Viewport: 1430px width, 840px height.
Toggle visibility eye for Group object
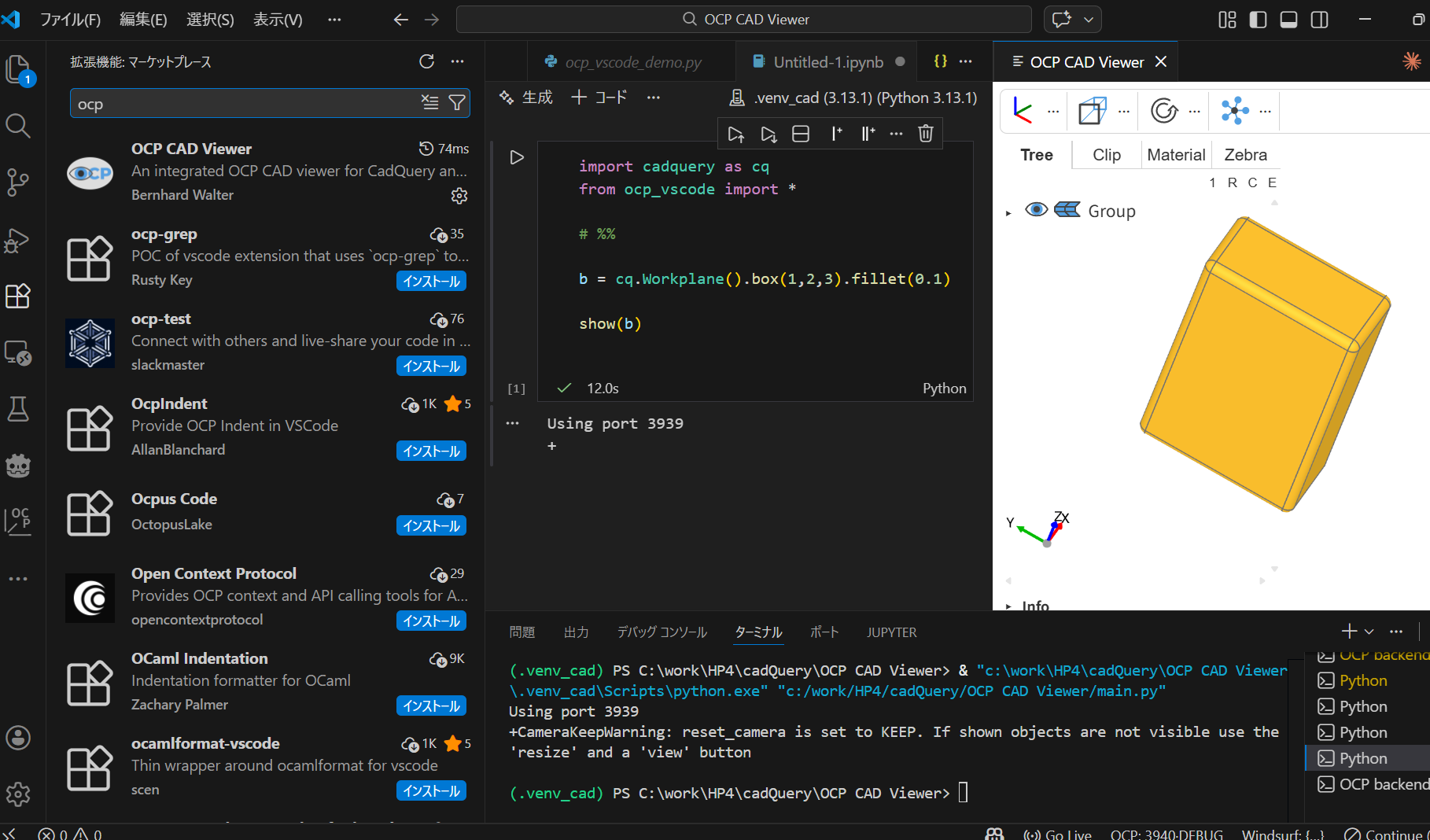pyautogui.click(x=1036, y=210)
